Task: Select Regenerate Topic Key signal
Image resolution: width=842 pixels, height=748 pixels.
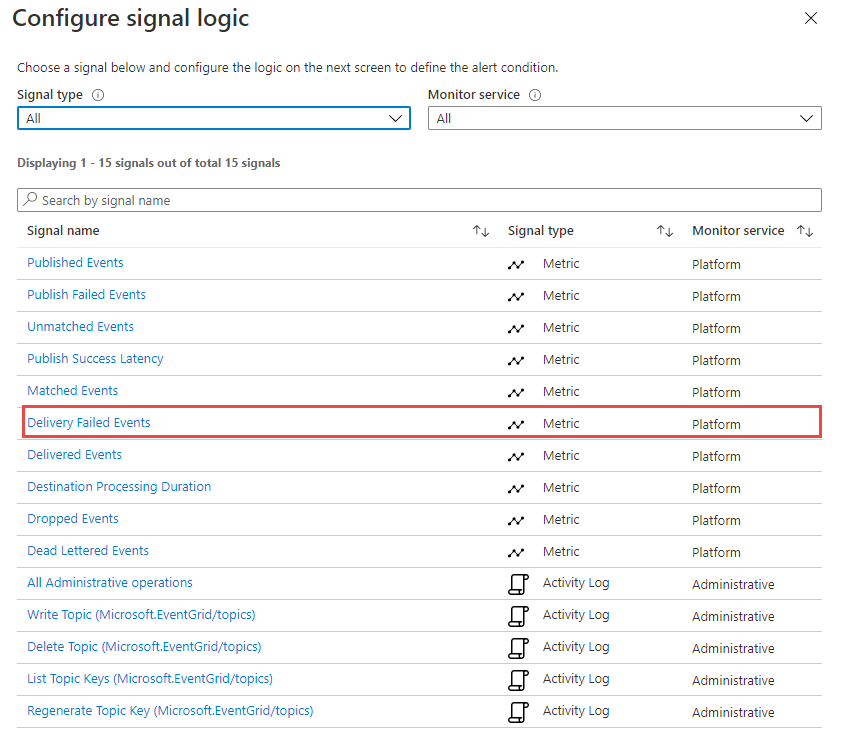Action: pyautogui.click(x=170, y=711)
